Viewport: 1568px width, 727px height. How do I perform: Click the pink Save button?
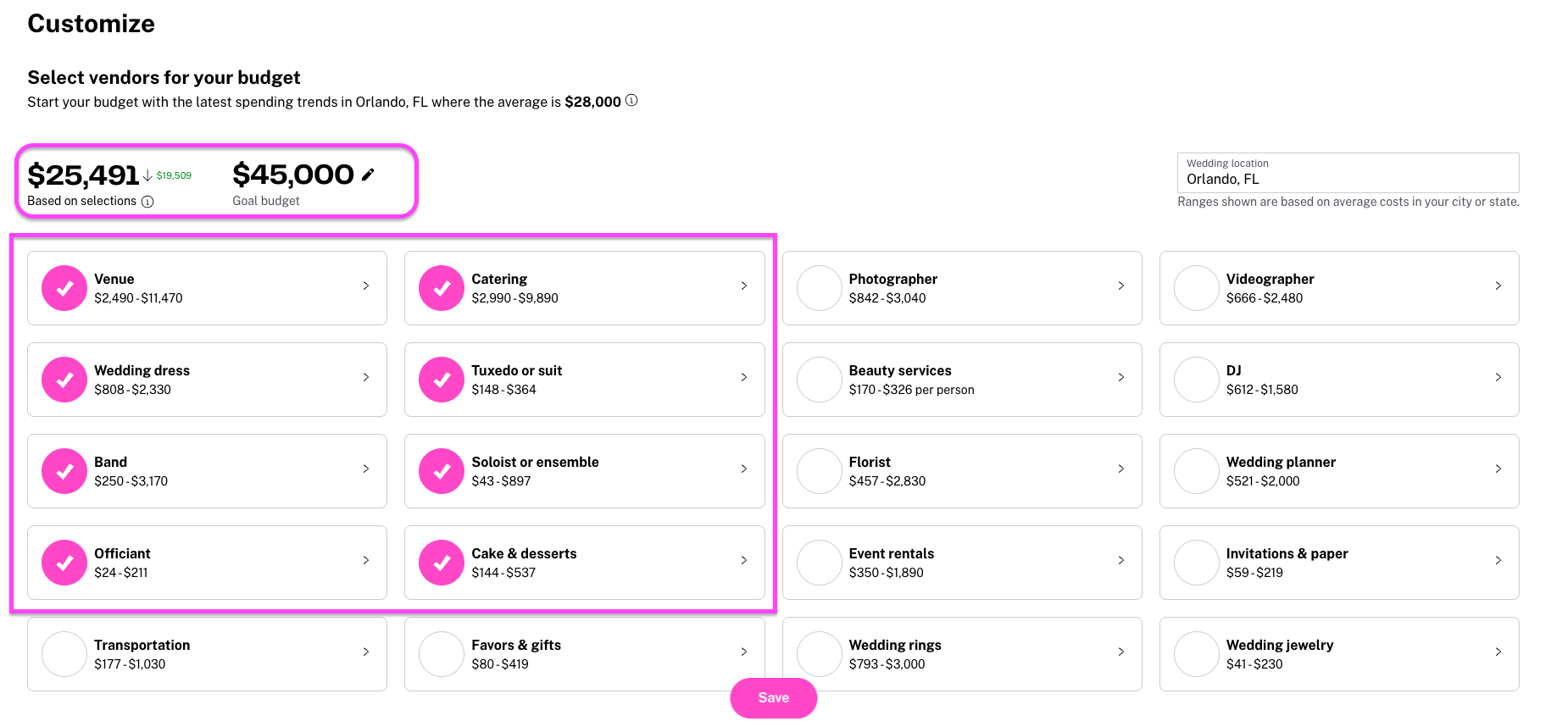coord(773,697)
